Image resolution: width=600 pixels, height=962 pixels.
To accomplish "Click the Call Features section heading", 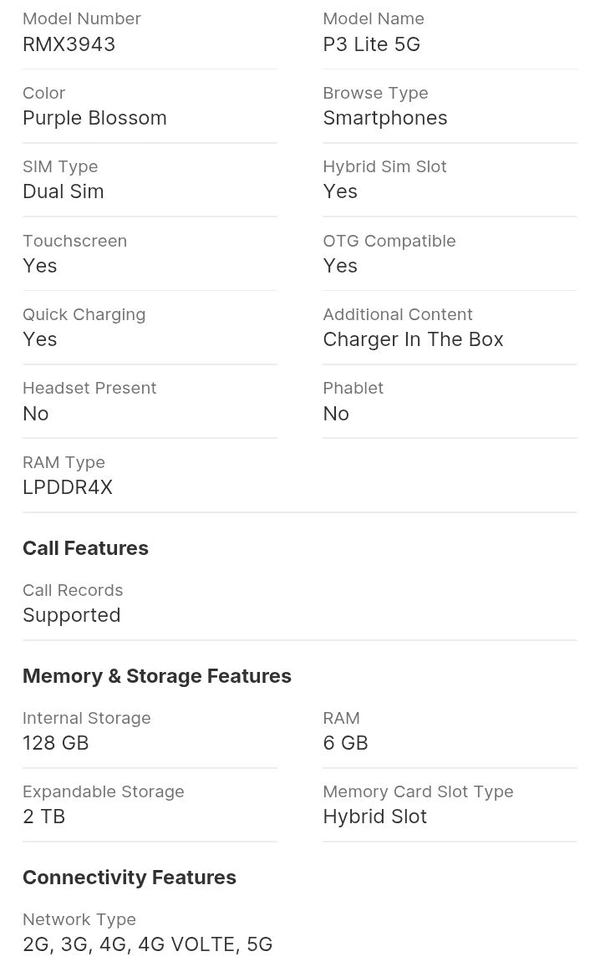I will point(85,548).
